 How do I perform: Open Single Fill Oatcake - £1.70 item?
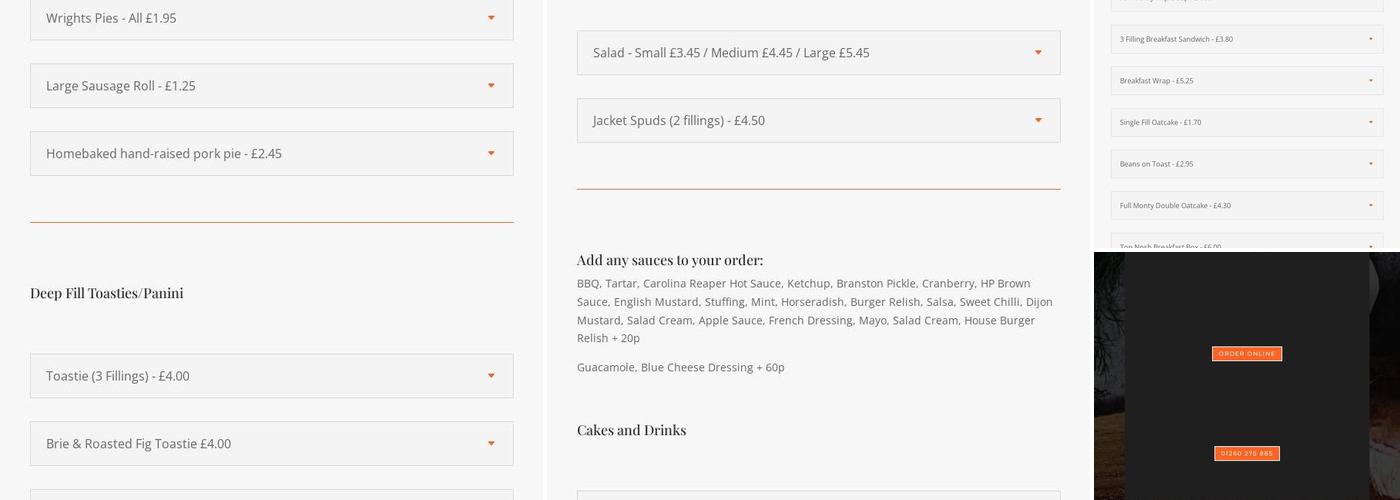(1246, 122)
